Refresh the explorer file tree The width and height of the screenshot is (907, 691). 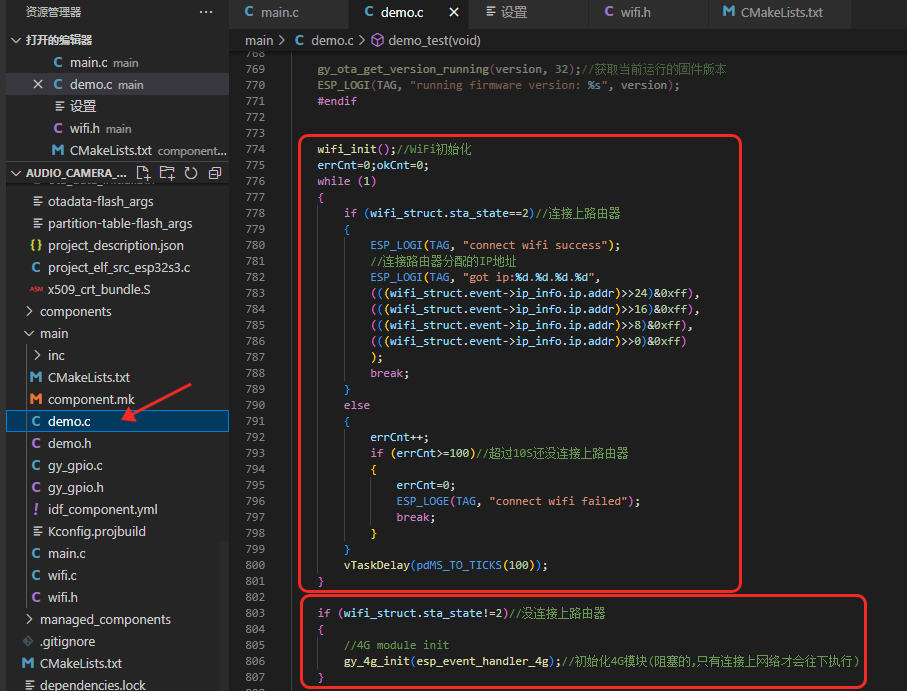(191, 173)
